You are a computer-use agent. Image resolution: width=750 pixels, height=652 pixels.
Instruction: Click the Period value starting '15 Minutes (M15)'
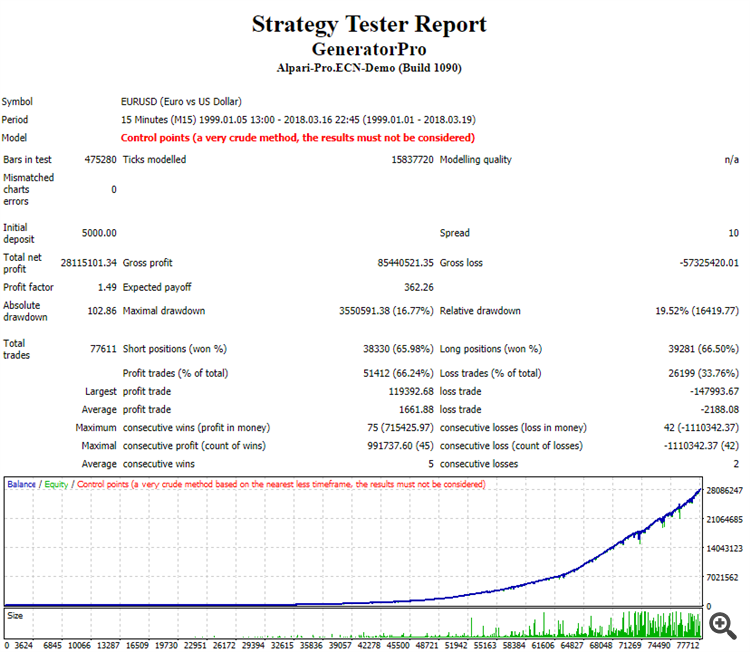coord(298,120)
